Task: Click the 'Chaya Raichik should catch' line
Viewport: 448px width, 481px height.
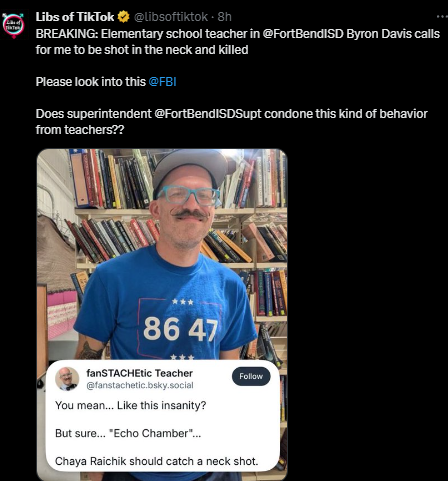Action: tap(157, 461)
